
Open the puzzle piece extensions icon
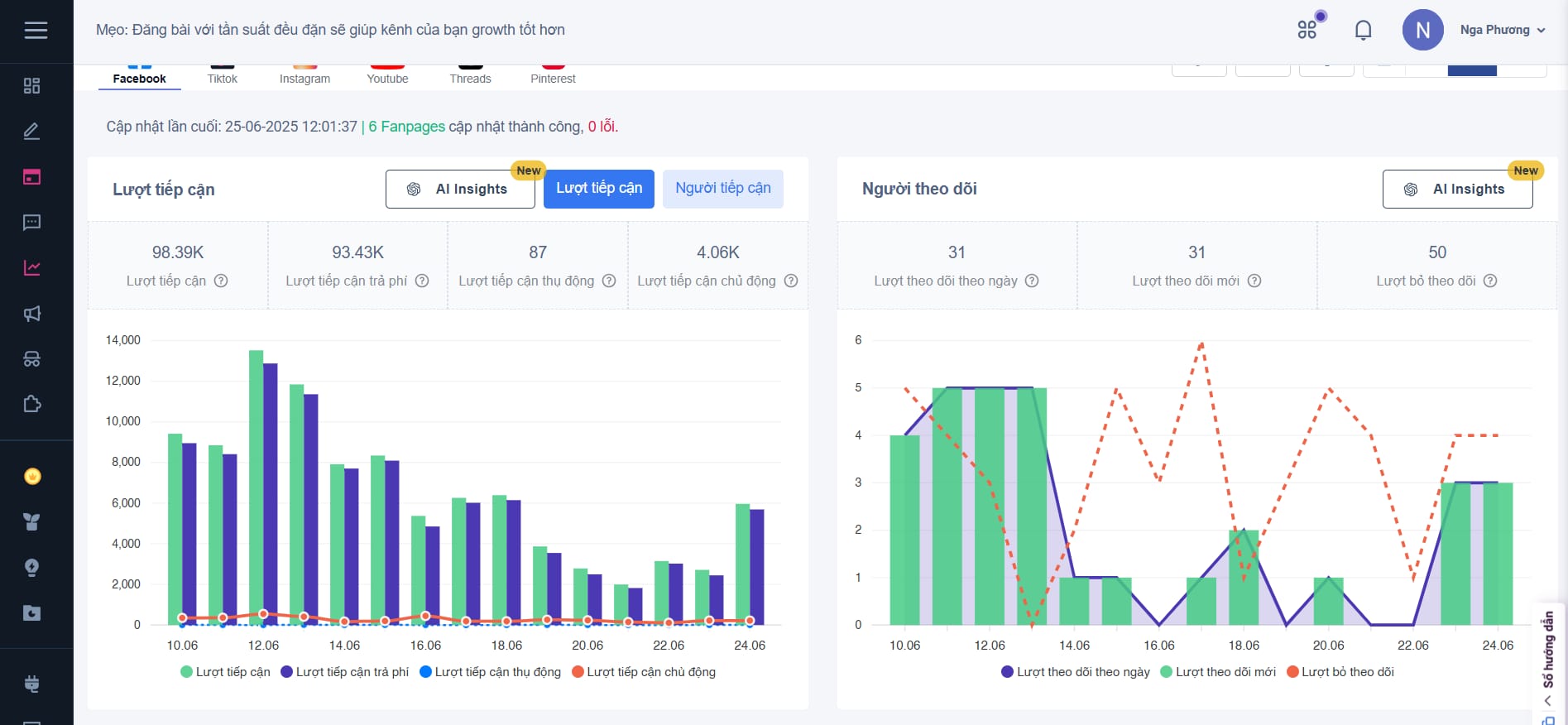(x=32, y=405)
